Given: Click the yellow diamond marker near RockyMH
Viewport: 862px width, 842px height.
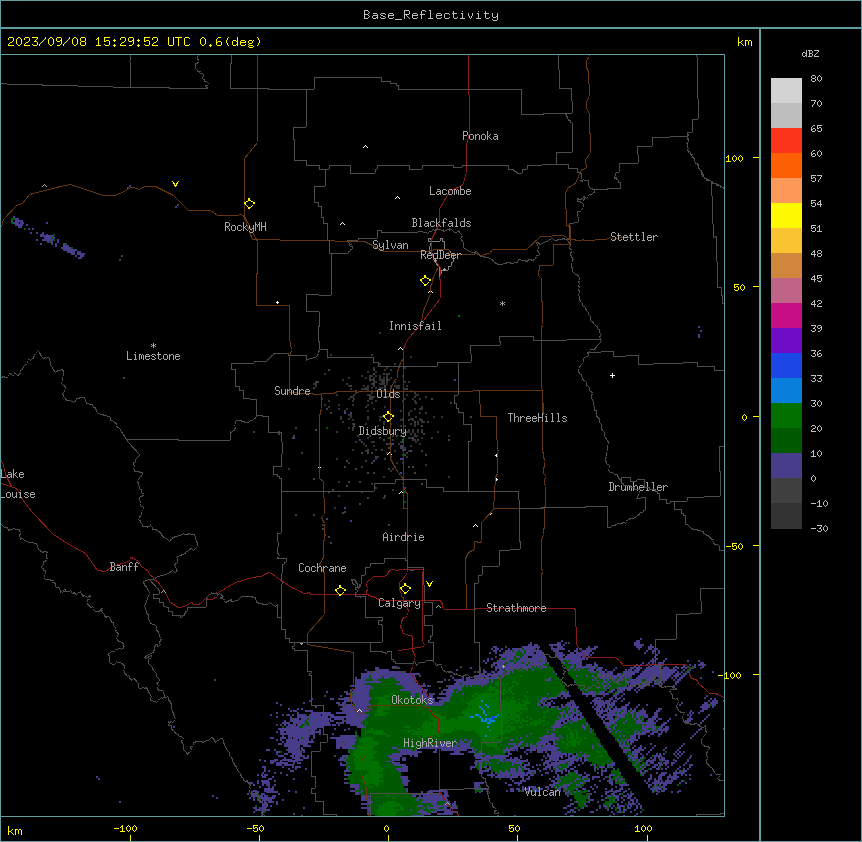Looking at the screenshot, I should point(250,204).
